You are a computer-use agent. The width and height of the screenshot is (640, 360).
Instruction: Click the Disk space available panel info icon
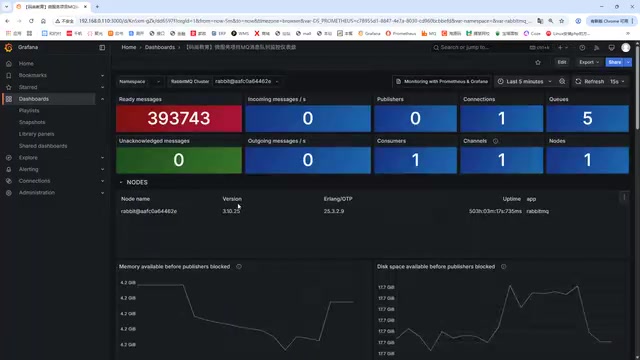504,267
